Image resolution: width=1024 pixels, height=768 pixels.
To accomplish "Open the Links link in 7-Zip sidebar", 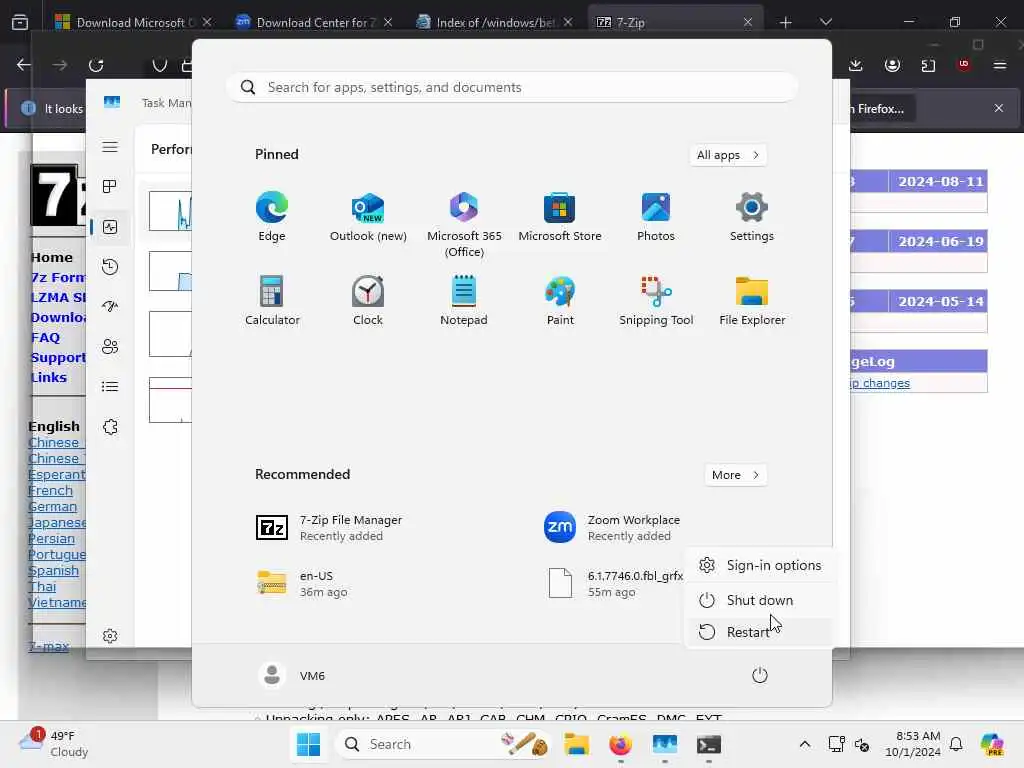I will pos(48,377).
